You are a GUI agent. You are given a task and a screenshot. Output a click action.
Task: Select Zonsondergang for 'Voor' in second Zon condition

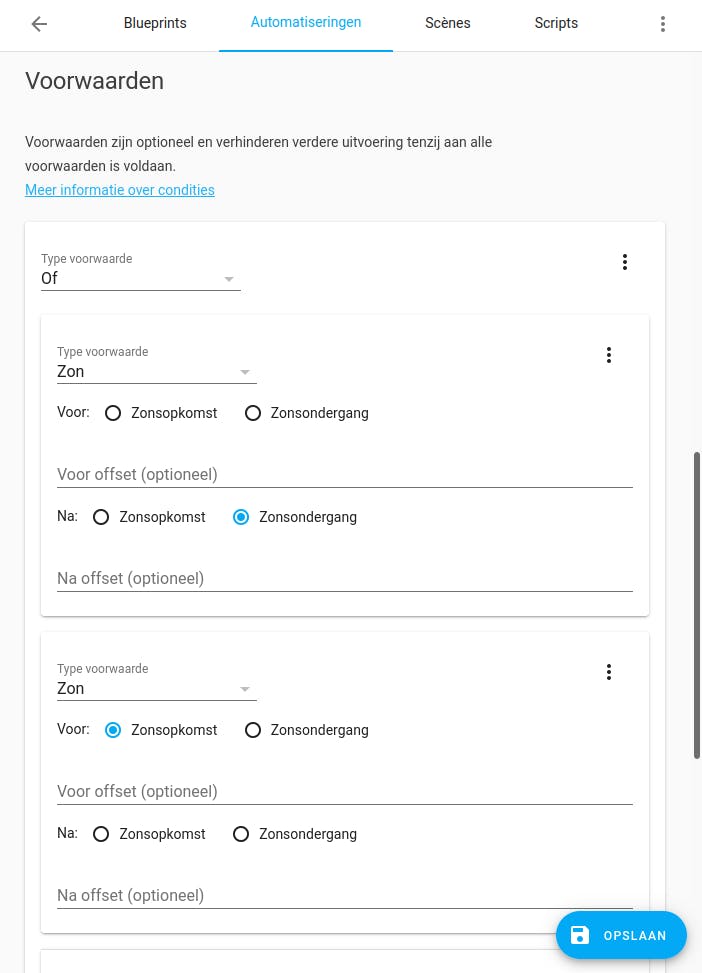[253, 730]
